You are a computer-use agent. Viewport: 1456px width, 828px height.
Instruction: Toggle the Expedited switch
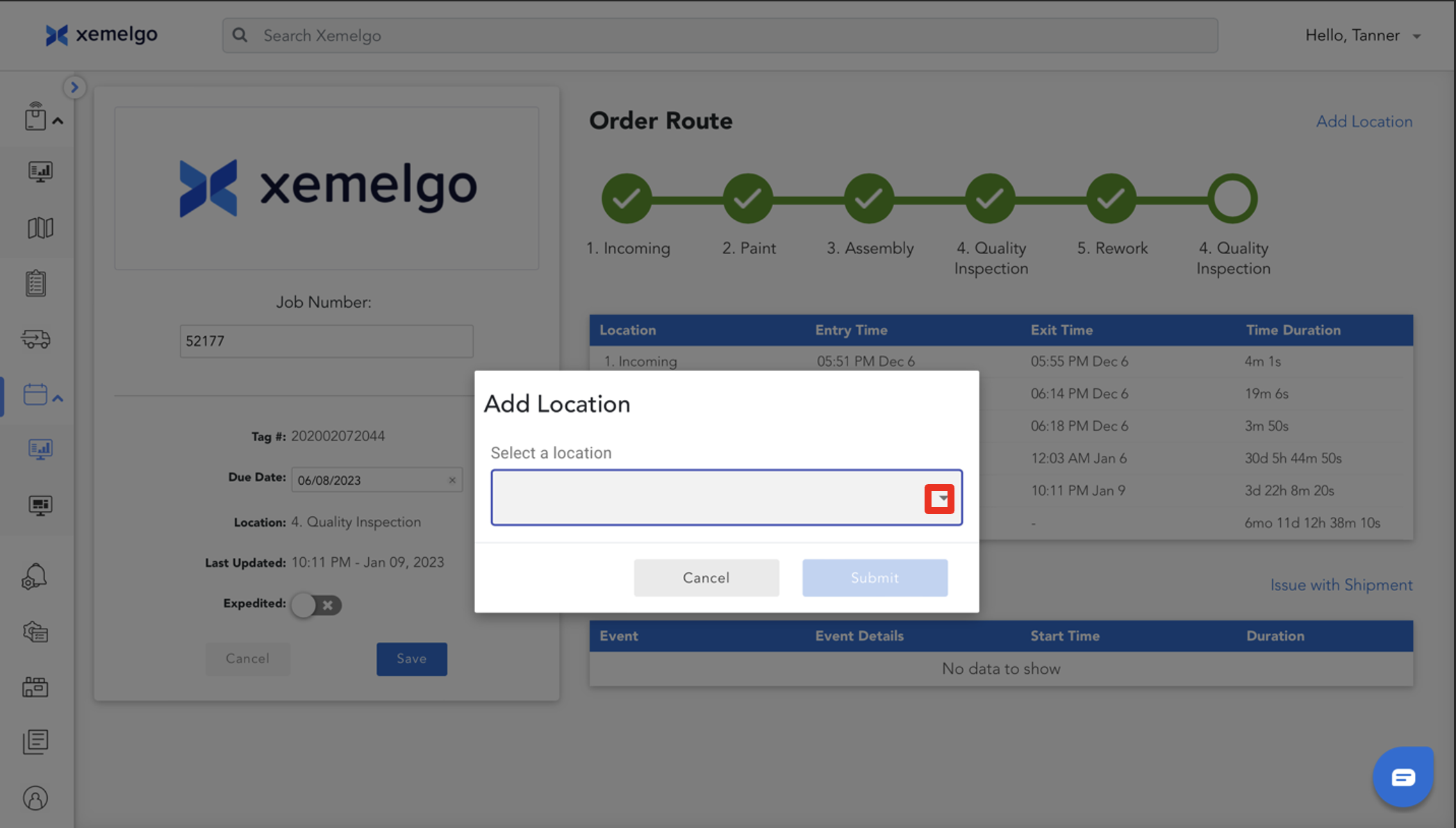(x=316, y=605)
